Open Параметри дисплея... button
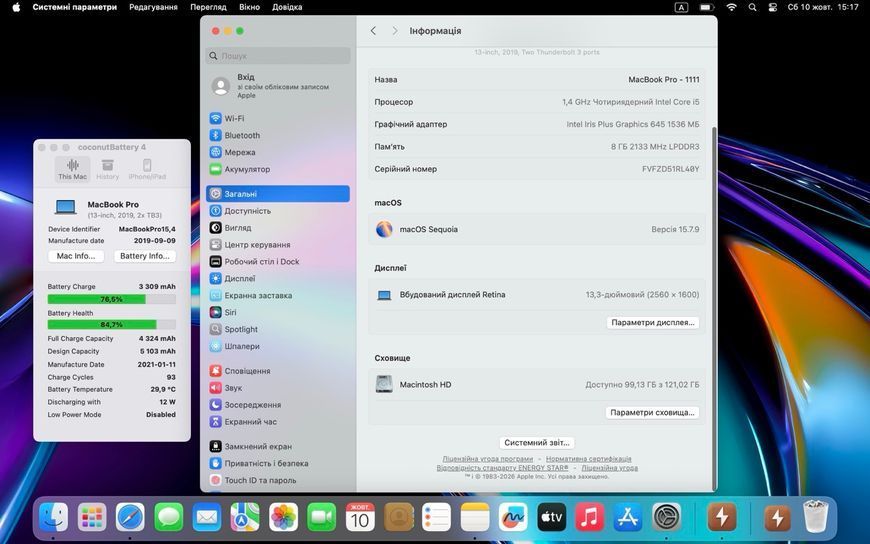 coord(652,323)
